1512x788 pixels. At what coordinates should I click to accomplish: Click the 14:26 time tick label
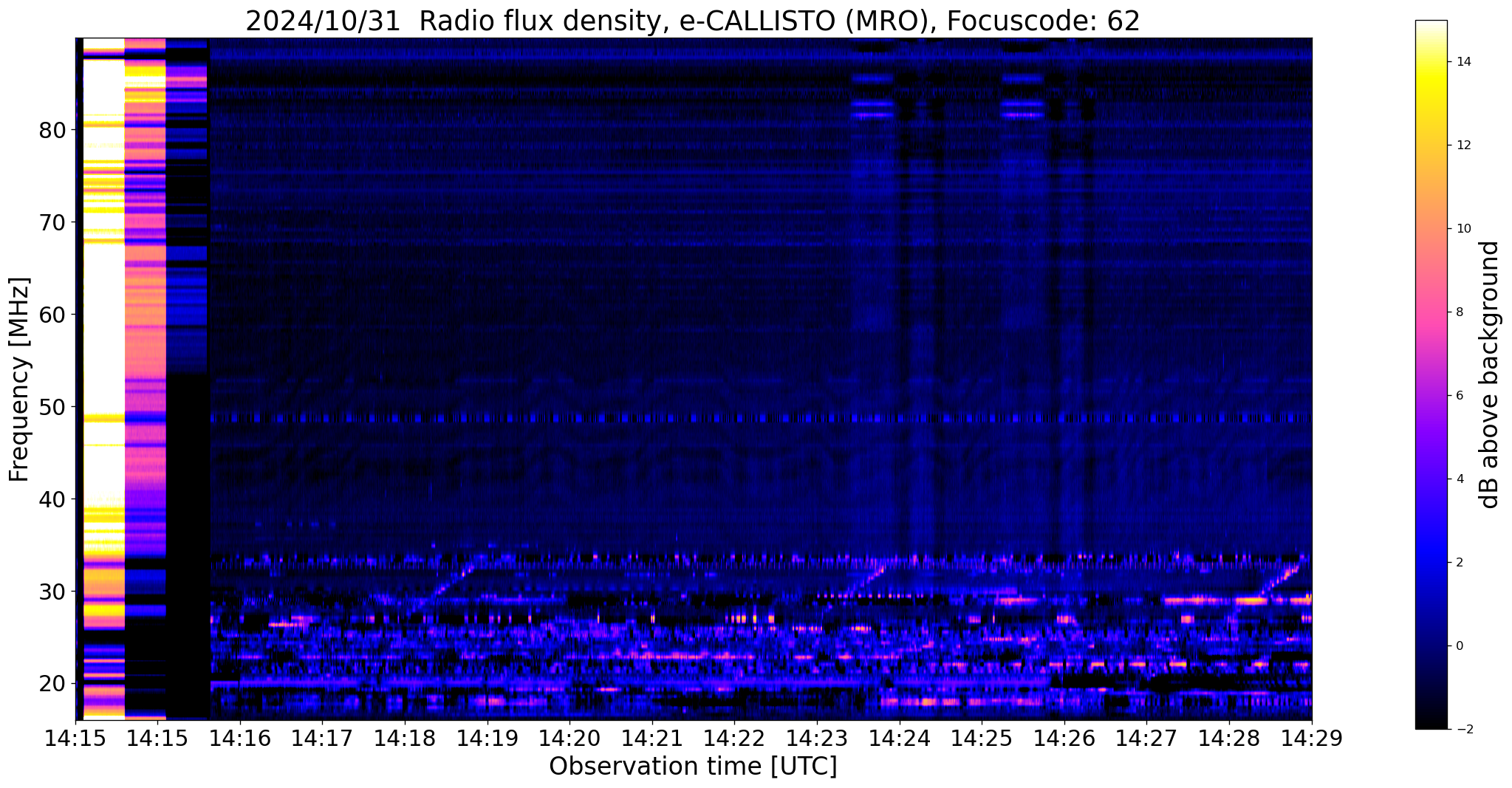[1064, 739]
